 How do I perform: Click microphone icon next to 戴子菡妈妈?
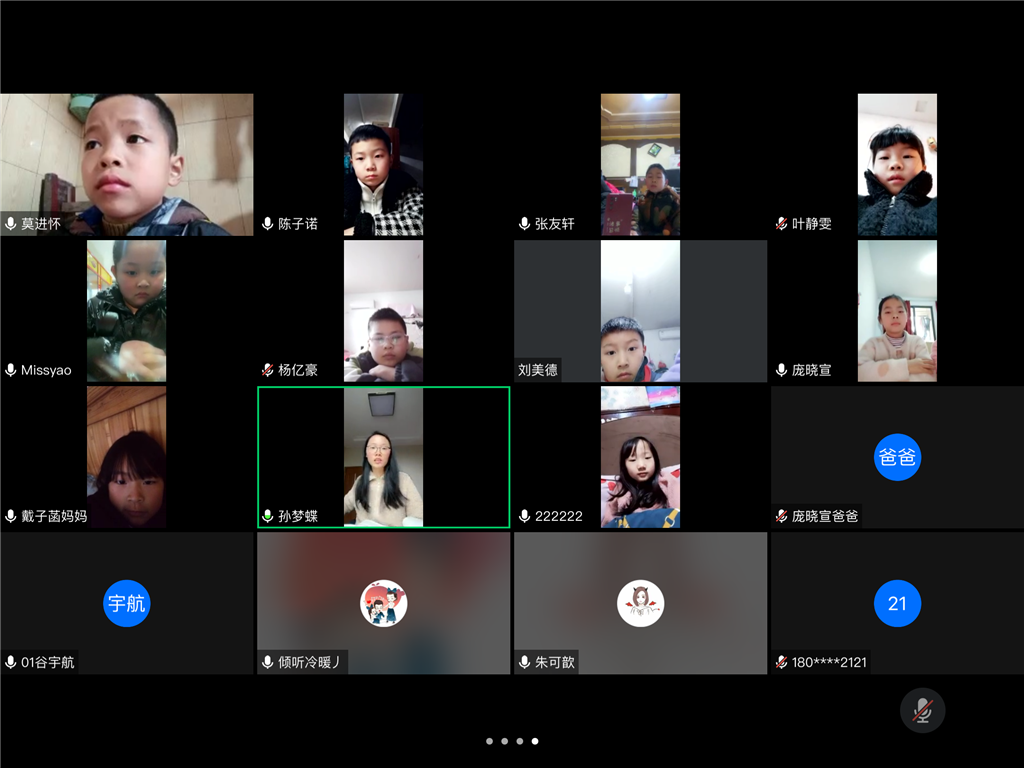[x=10, y=517]
